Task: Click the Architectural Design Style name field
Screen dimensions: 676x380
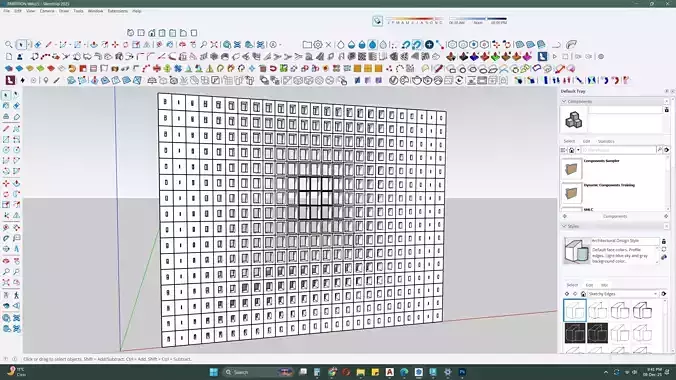Action: tap(625, 241)
